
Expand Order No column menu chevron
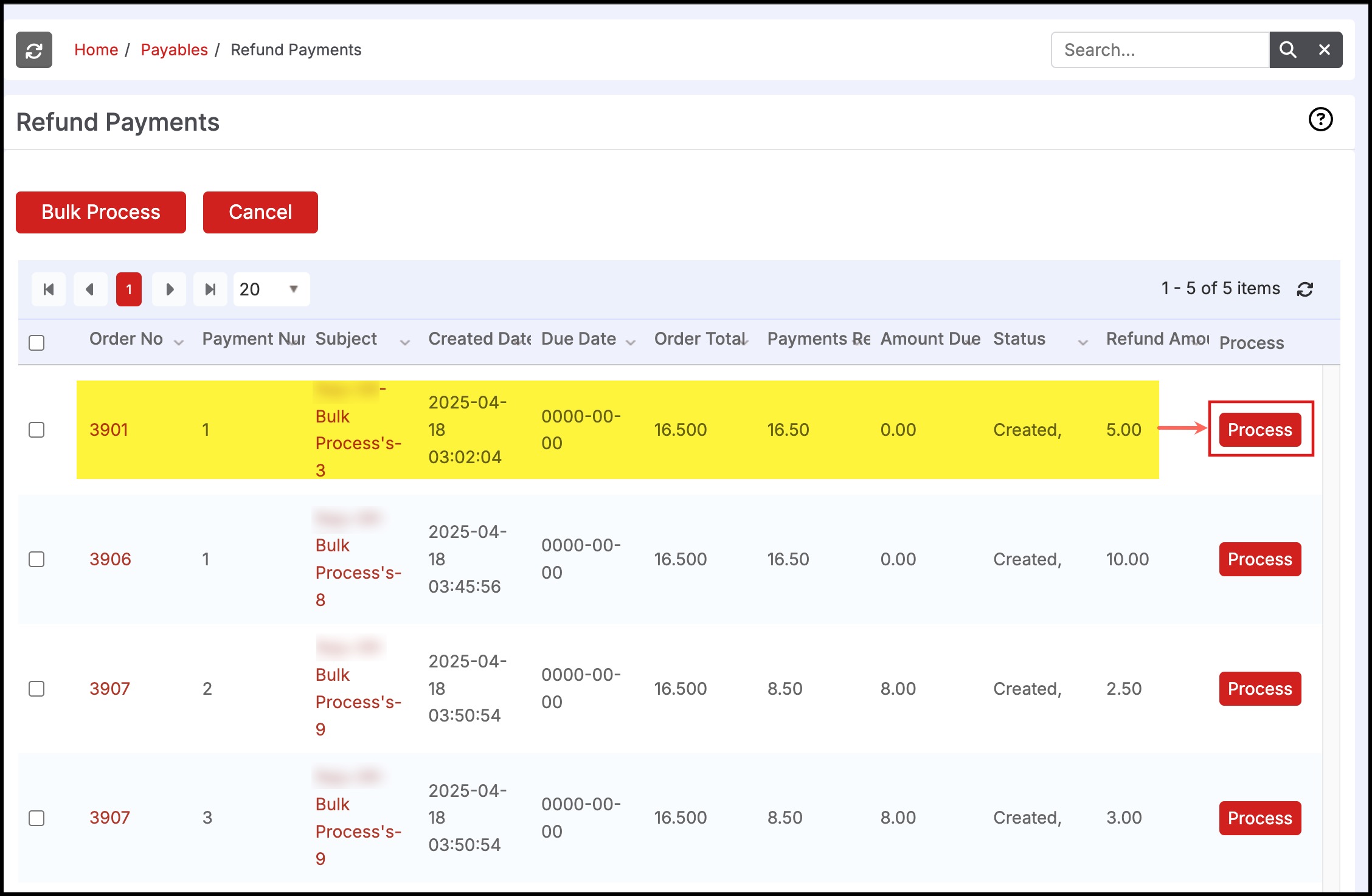tap(179, 343)
